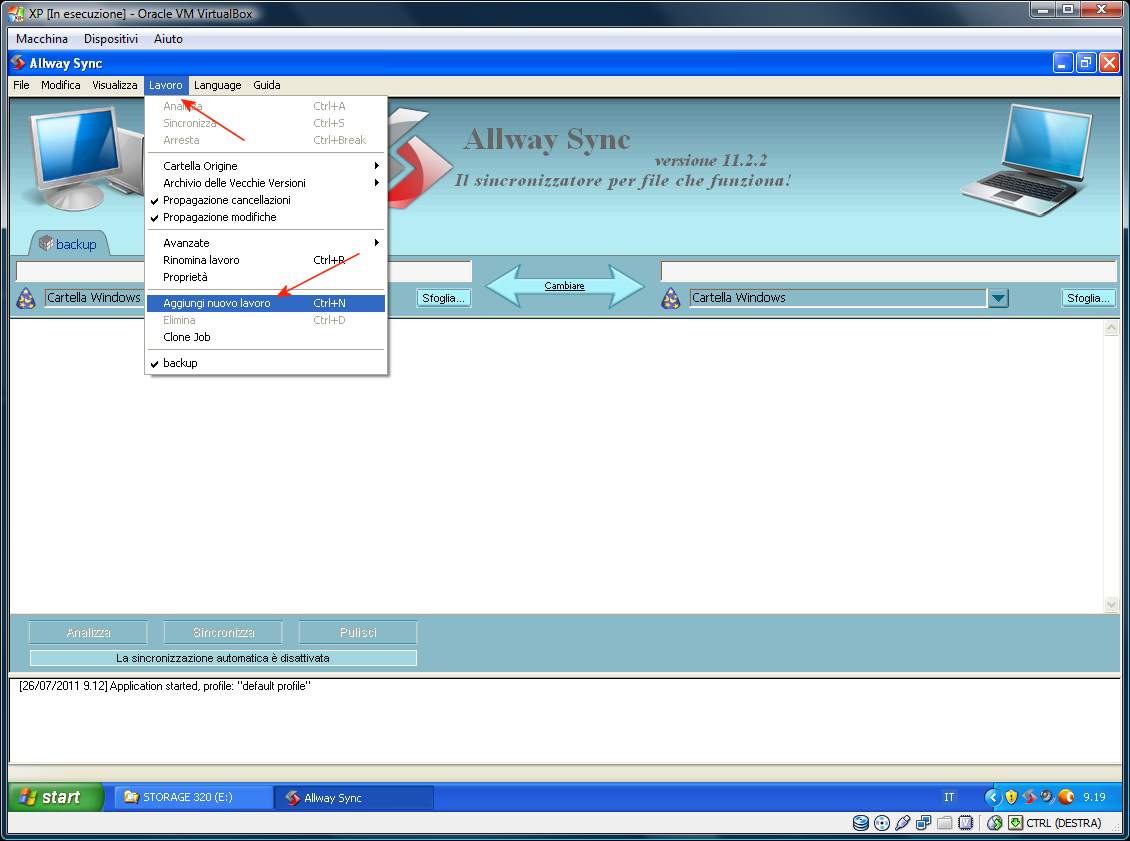Viewport: 1130px width, 841px height.
Task: Click the right folder path input field
Action: (x=889, y=272)
